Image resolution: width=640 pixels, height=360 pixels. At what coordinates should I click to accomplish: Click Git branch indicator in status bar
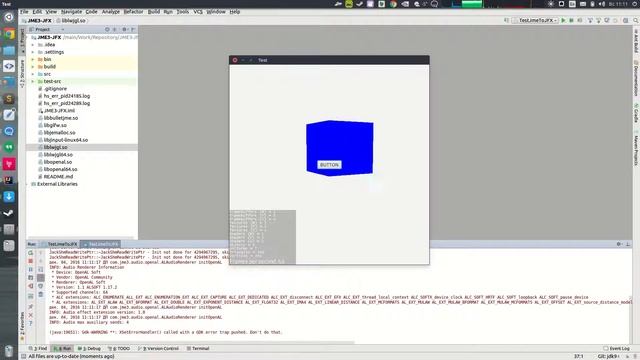(609, 356)
